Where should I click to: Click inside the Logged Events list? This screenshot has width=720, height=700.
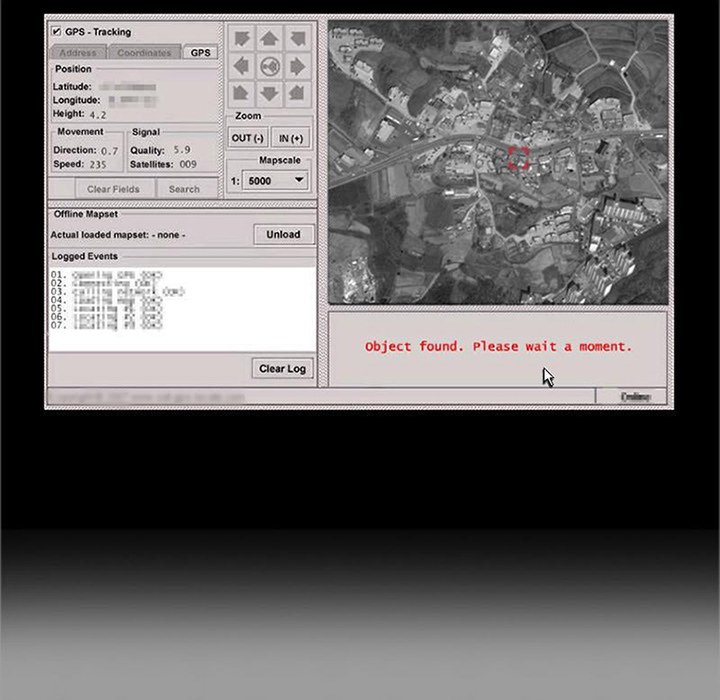click(180, 310)
